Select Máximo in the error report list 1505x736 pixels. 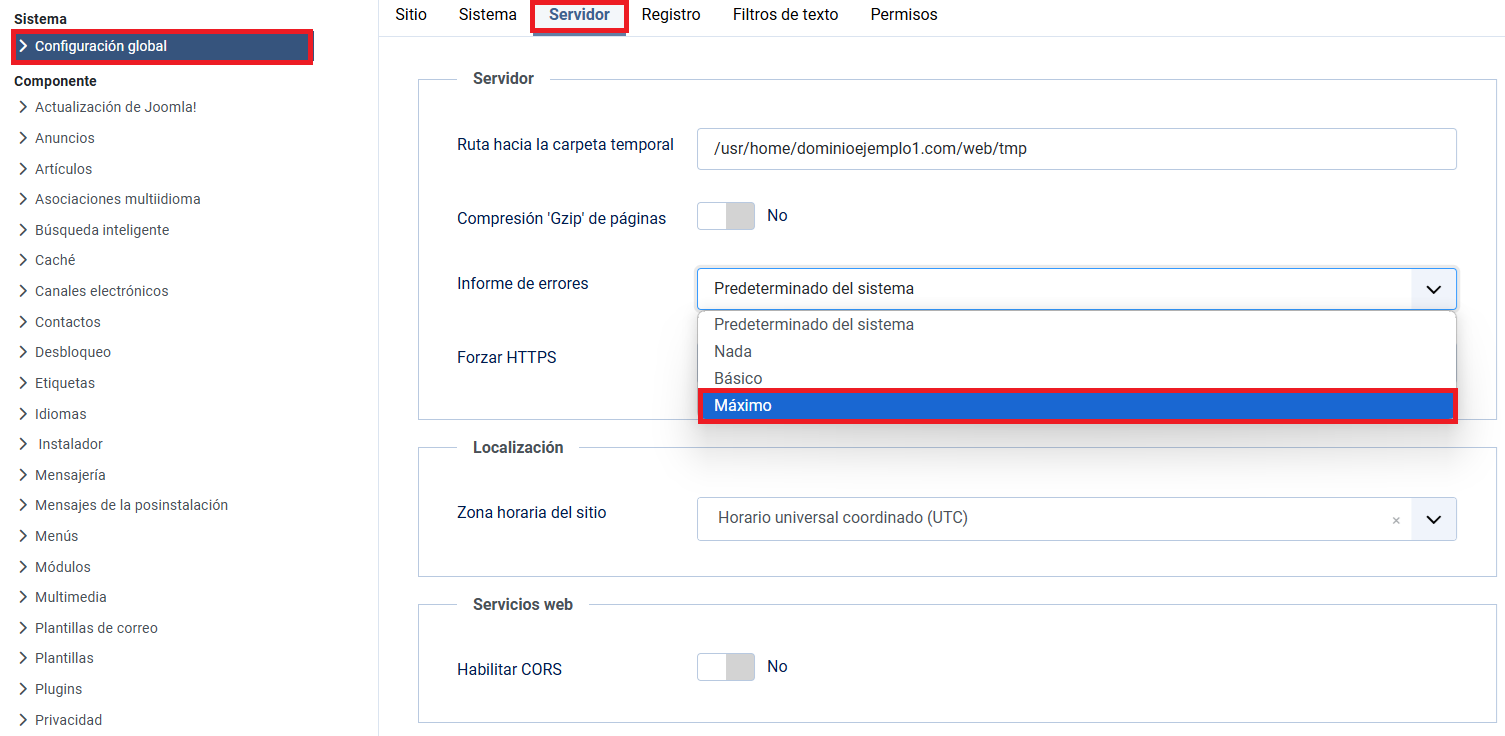point(1076,406)
